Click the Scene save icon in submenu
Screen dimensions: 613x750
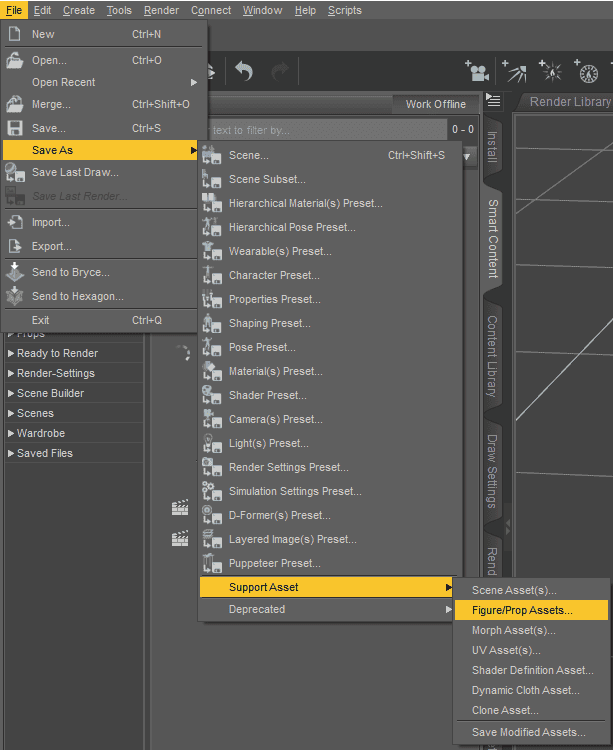pos(211,155)
